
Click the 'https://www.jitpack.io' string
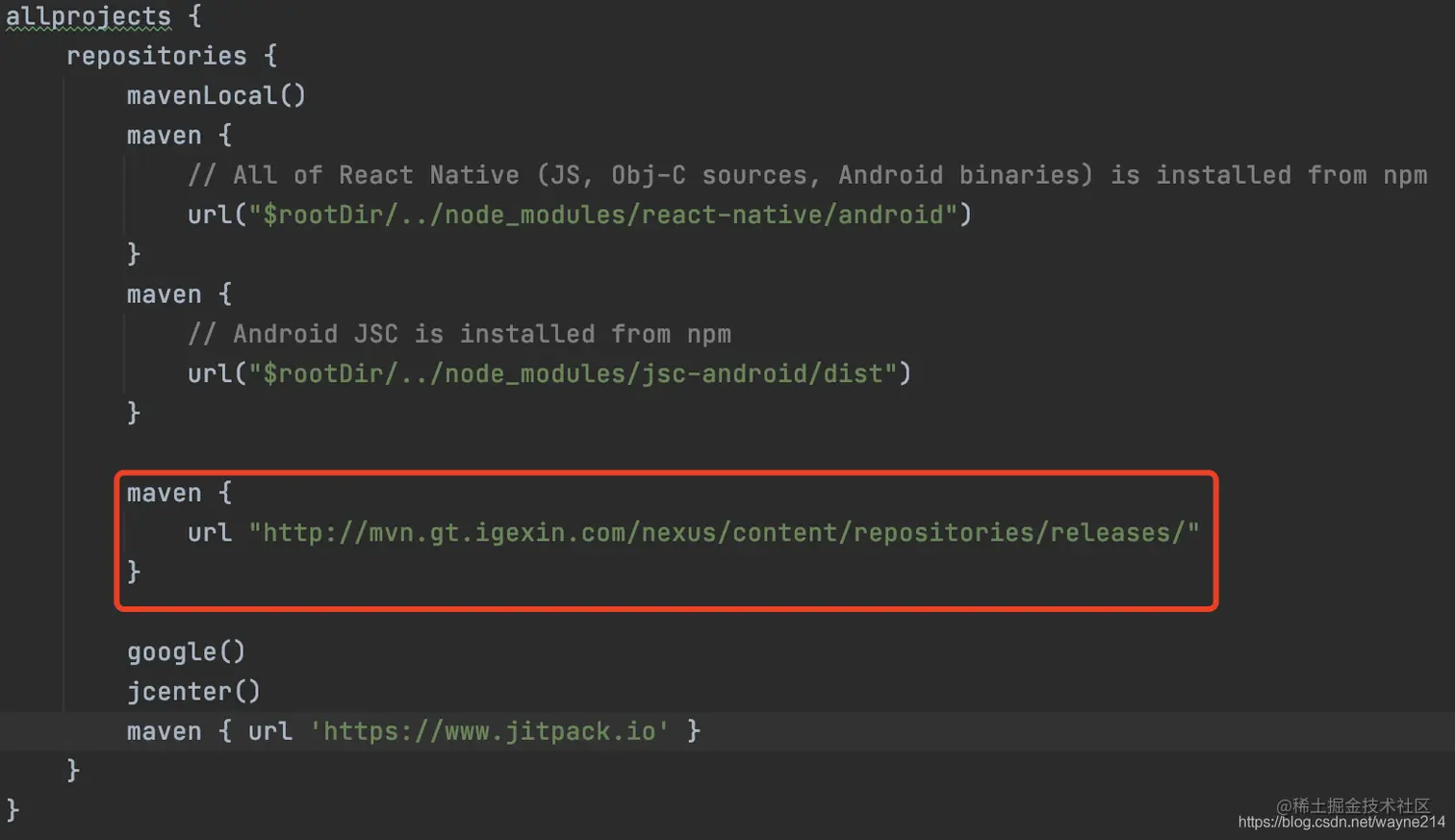click(490, 731)
